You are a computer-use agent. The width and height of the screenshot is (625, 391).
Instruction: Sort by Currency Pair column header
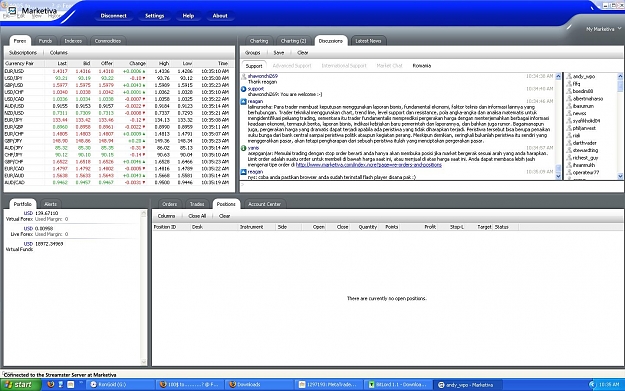[x=24, y=63]
